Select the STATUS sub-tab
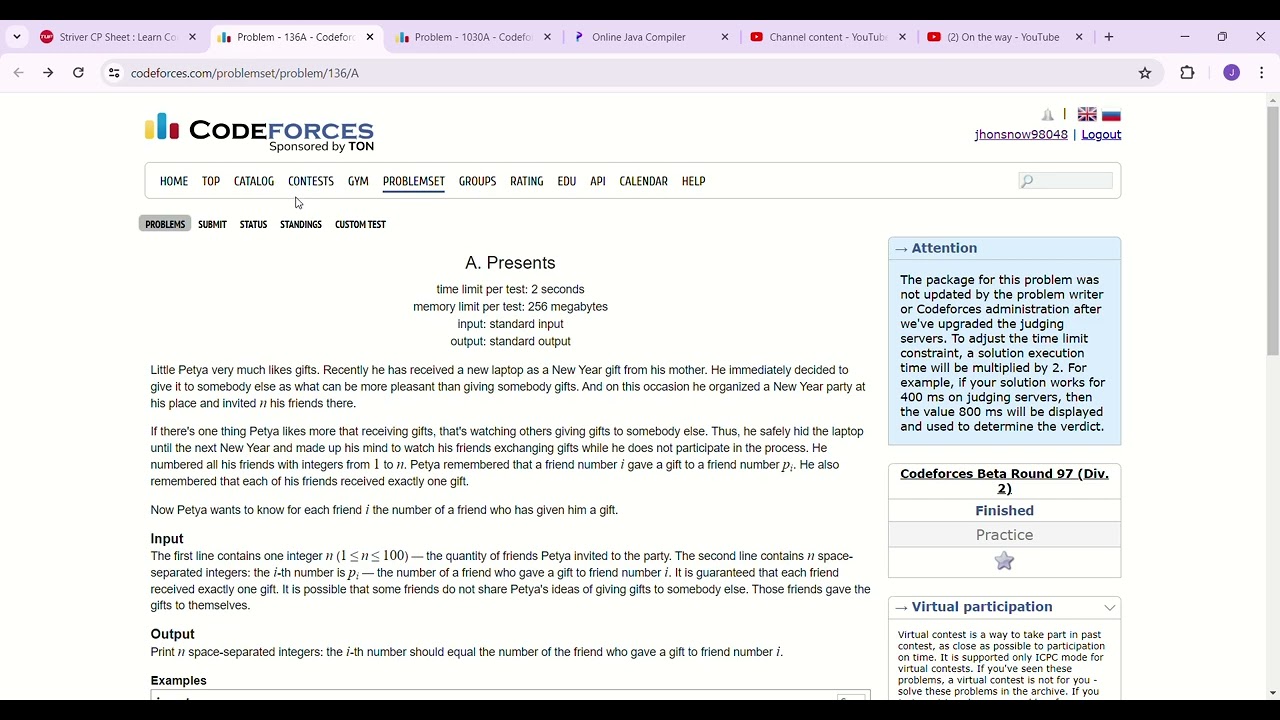The image size is (1280, 720). [254, 224]
